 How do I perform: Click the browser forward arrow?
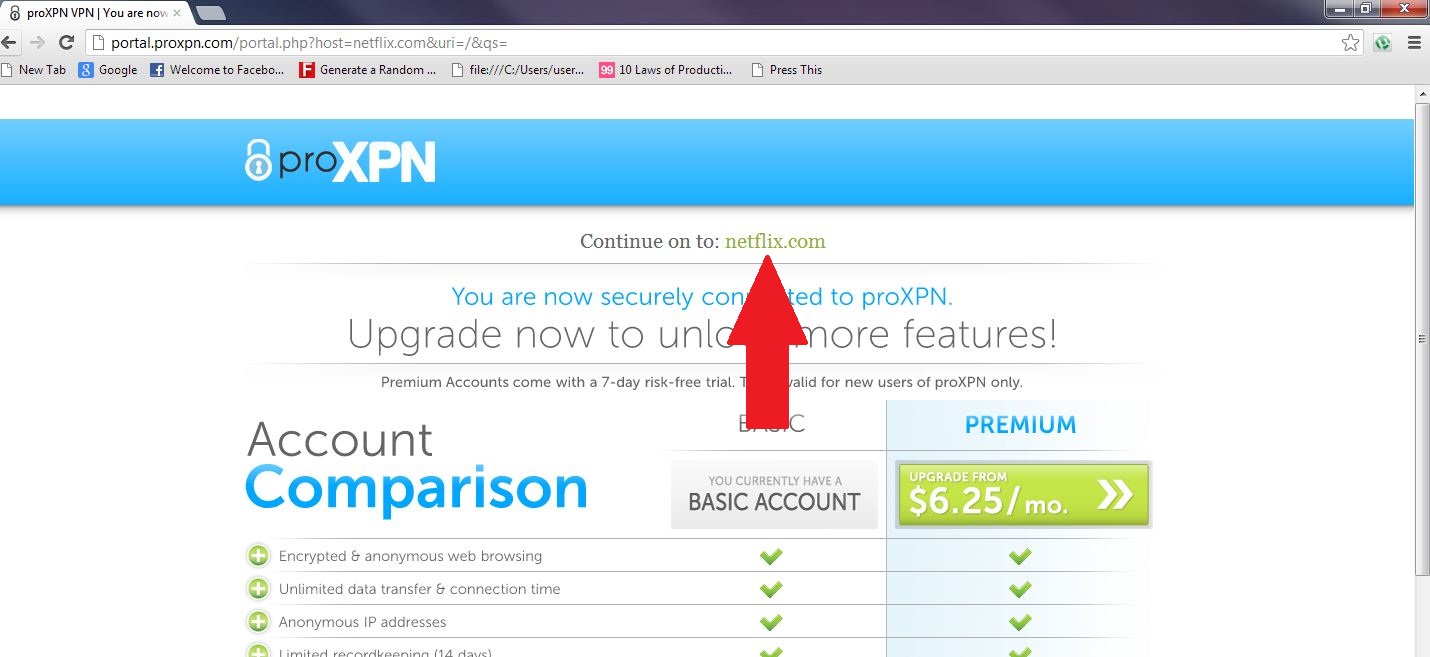[x=37, y=43]
